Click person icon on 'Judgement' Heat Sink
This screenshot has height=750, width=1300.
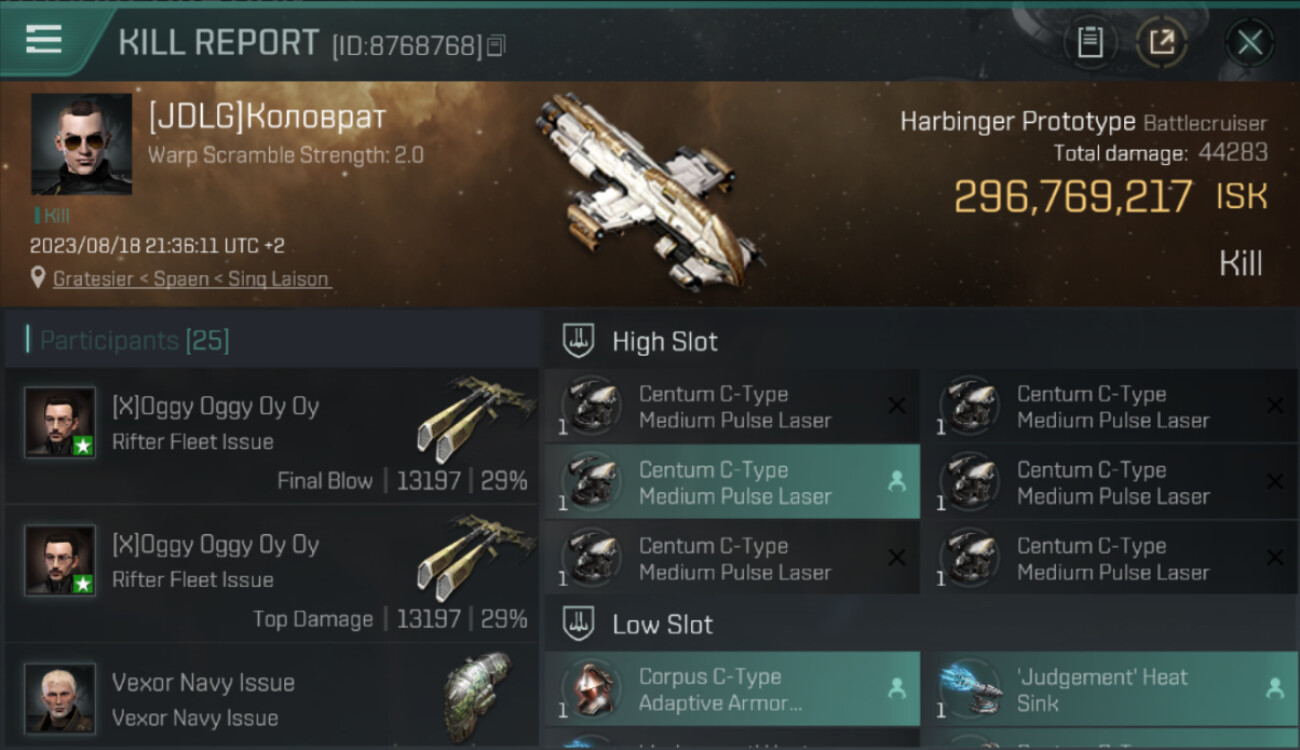click(x=1274, y=689)
